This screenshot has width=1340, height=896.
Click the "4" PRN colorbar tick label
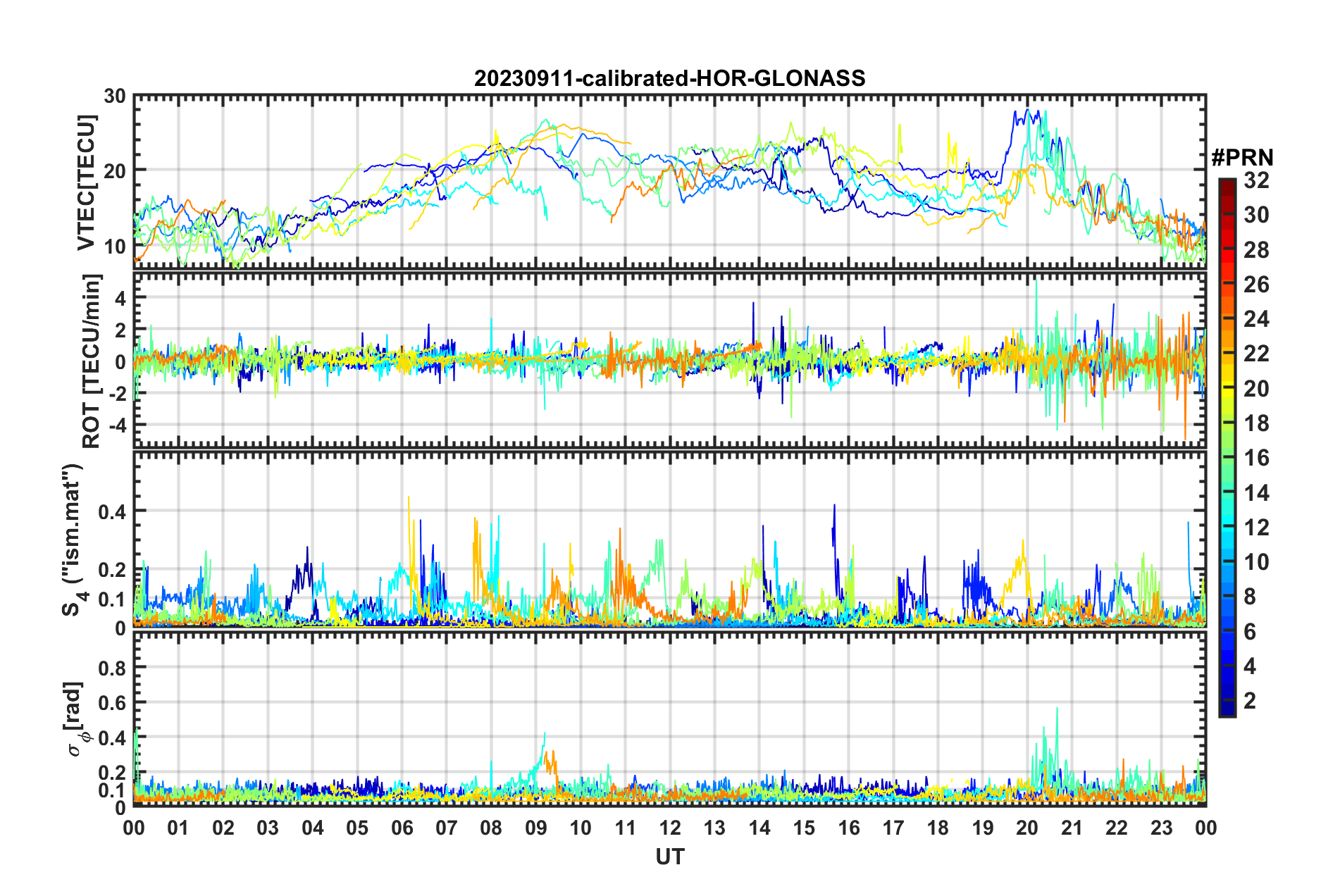1250,666
